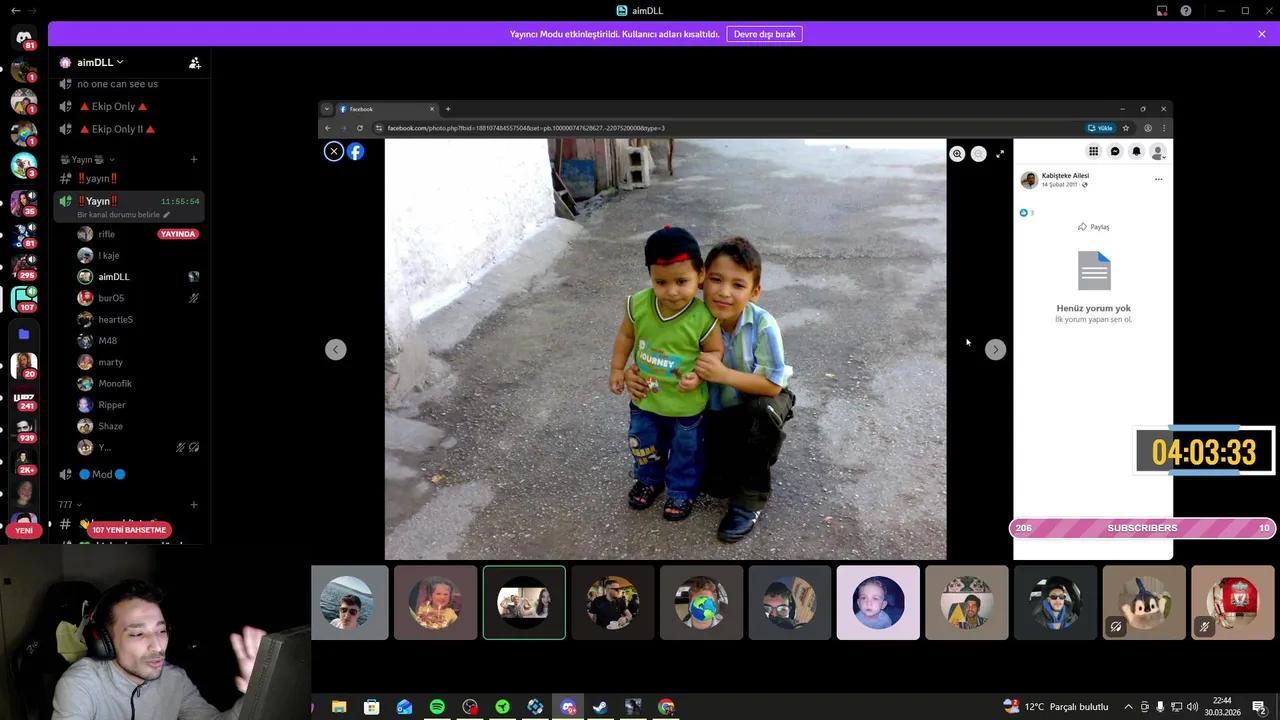Collapse the Yayın category
Screen dimensions: 1280x720
88,160
